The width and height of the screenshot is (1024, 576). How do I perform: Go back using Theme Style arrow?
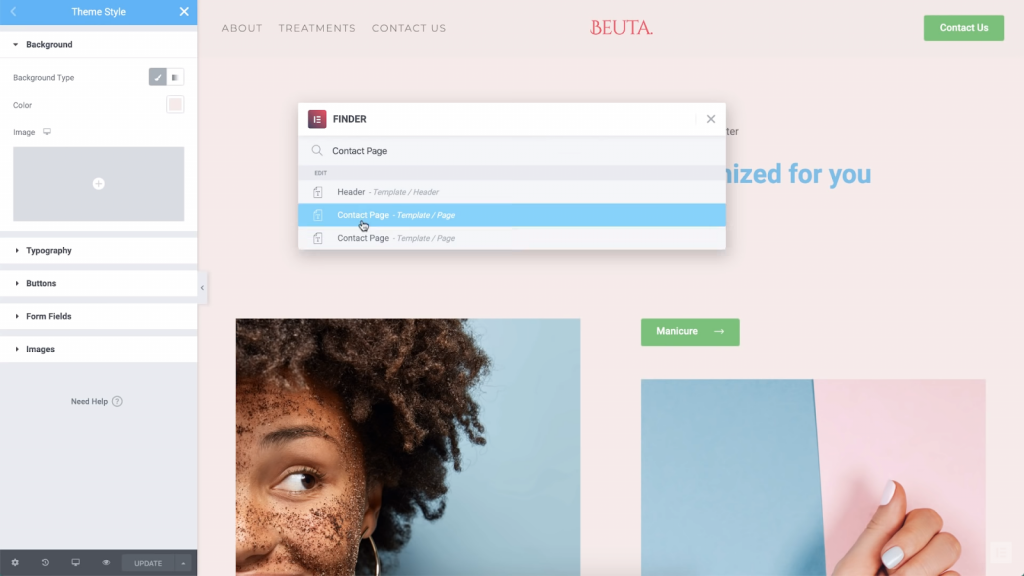13,12
